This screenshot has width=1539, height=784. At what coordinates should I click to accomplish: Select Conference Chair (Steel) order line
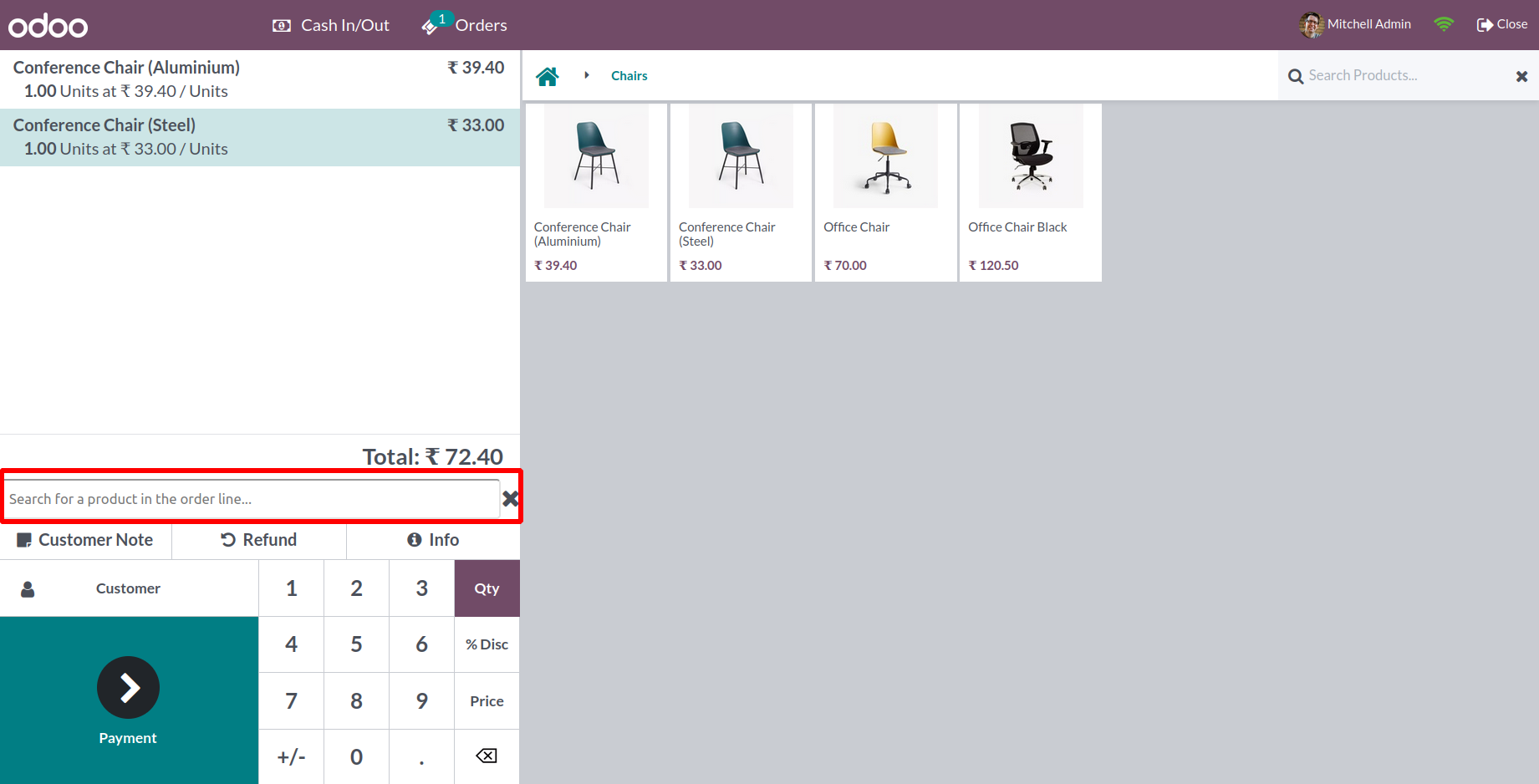(x=260, y=137)
